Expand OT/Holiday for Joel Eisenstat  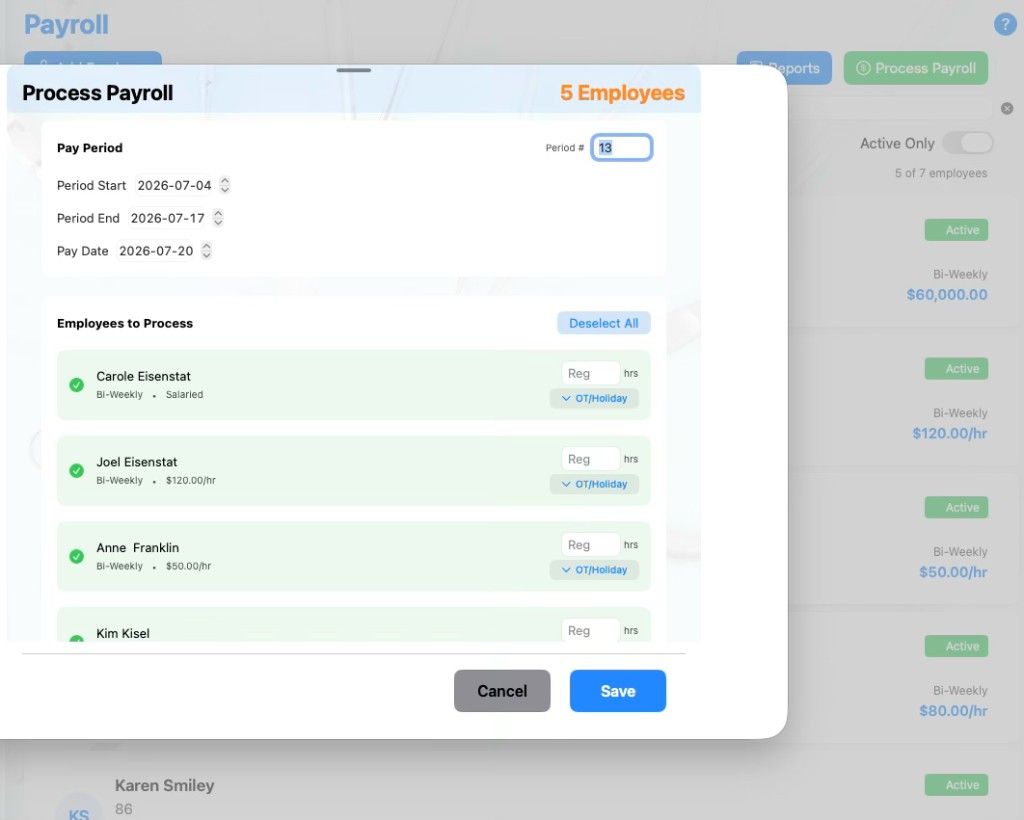[x=594, y=484]
